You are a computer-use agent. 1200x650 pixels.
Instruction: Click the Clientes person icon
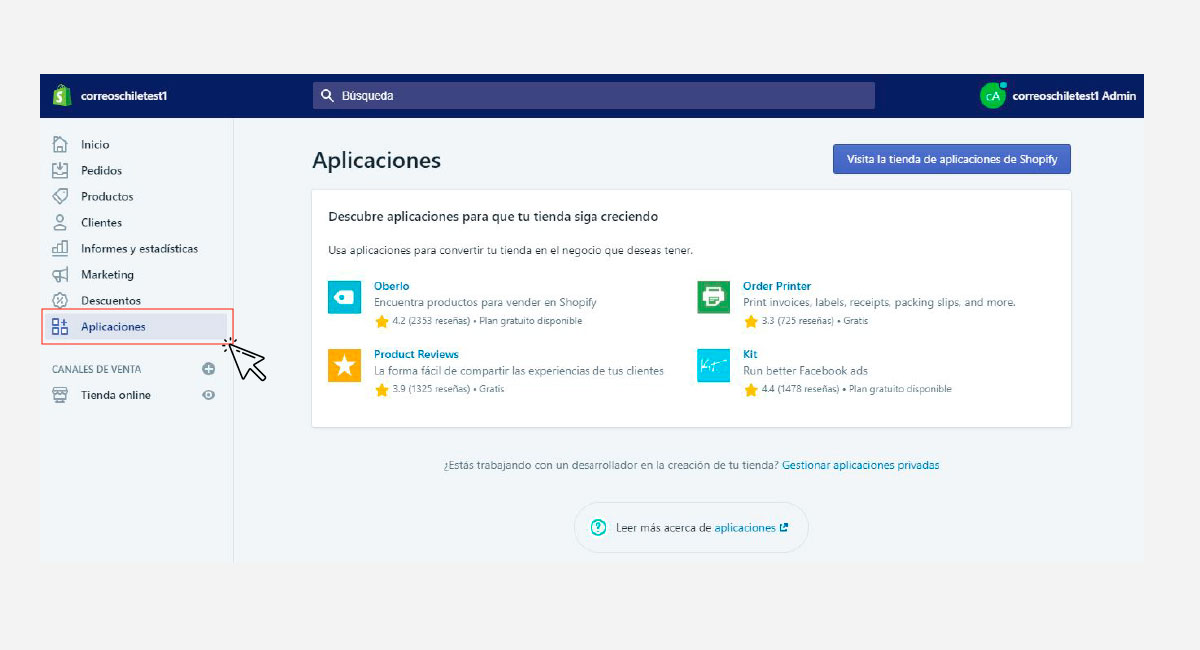coord(60,222)
